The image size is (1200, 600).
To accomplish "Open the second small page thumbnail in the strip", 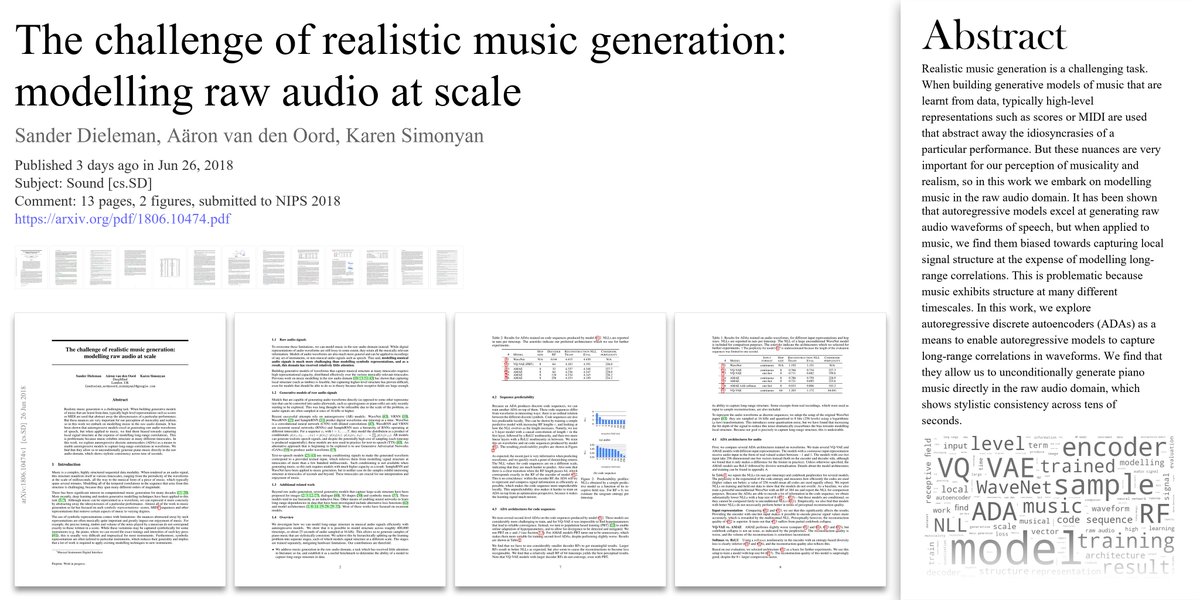I will tap(66, 267).
